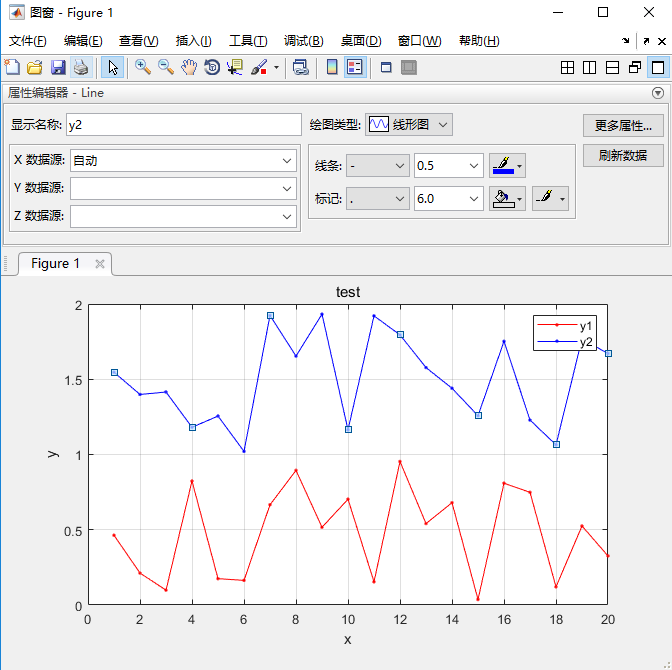Expand the 标记 marker style dropdown
Screen dimensions: 672x670
click(x=378, y=198)
